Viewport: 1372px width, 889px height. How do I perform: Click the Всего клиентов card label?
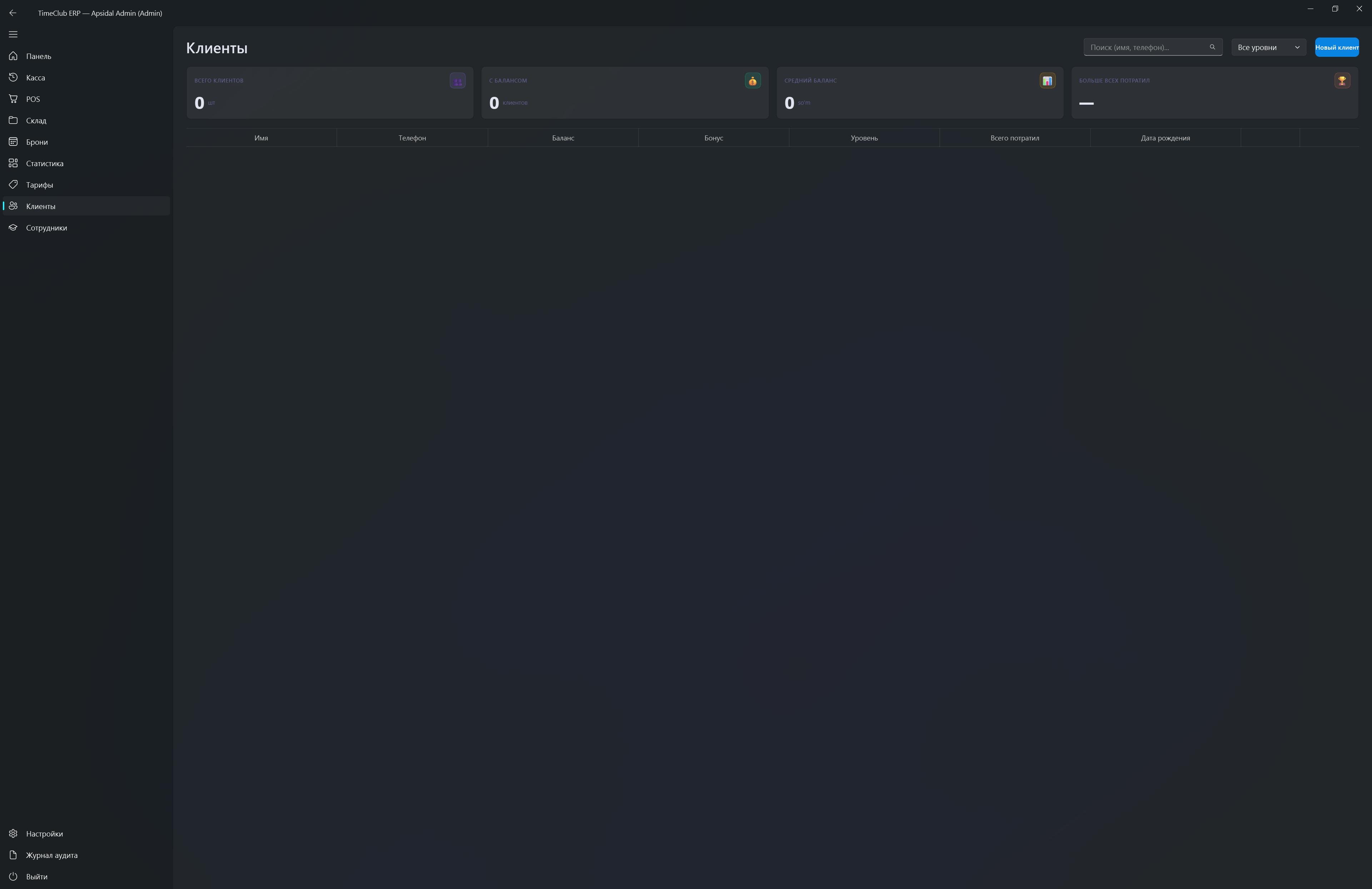[219, 81]
